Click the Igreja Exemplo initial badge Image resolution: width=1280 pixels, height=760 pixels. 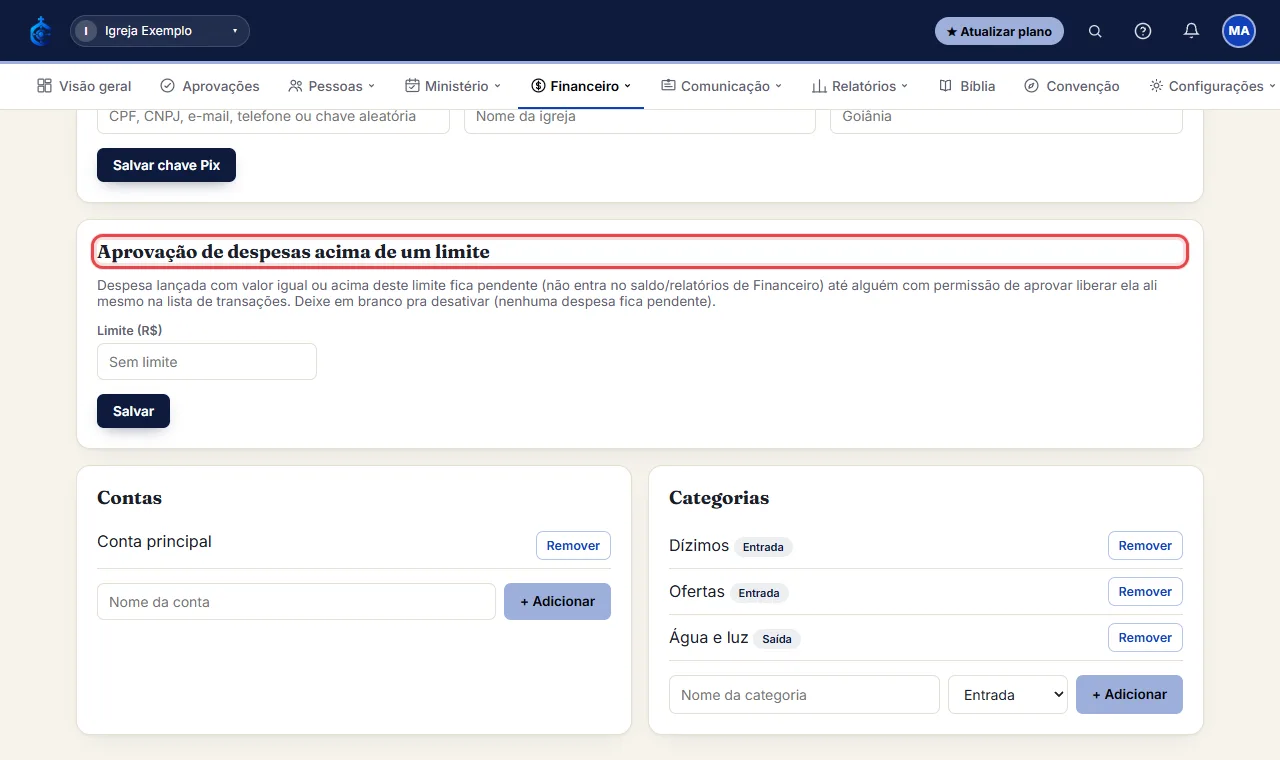(86, 31)
